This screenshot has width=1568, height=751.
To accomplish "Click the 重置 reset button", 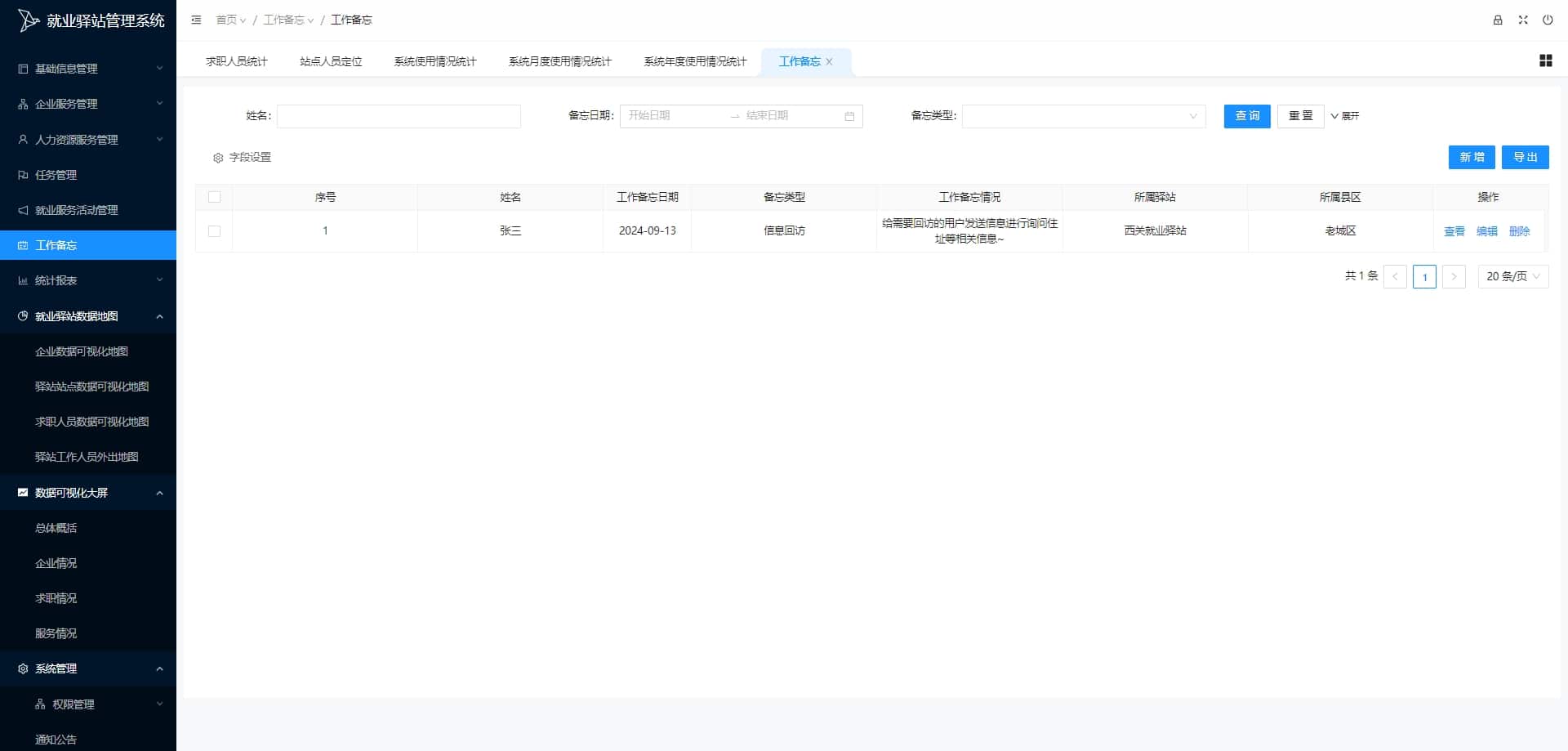I will (x=1301, y=116).
